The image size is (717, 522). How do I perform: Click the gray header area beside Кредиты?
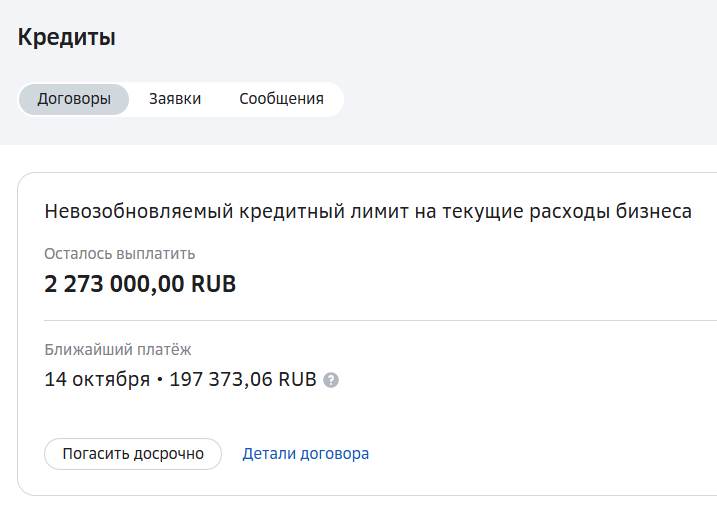coord(412,37)
